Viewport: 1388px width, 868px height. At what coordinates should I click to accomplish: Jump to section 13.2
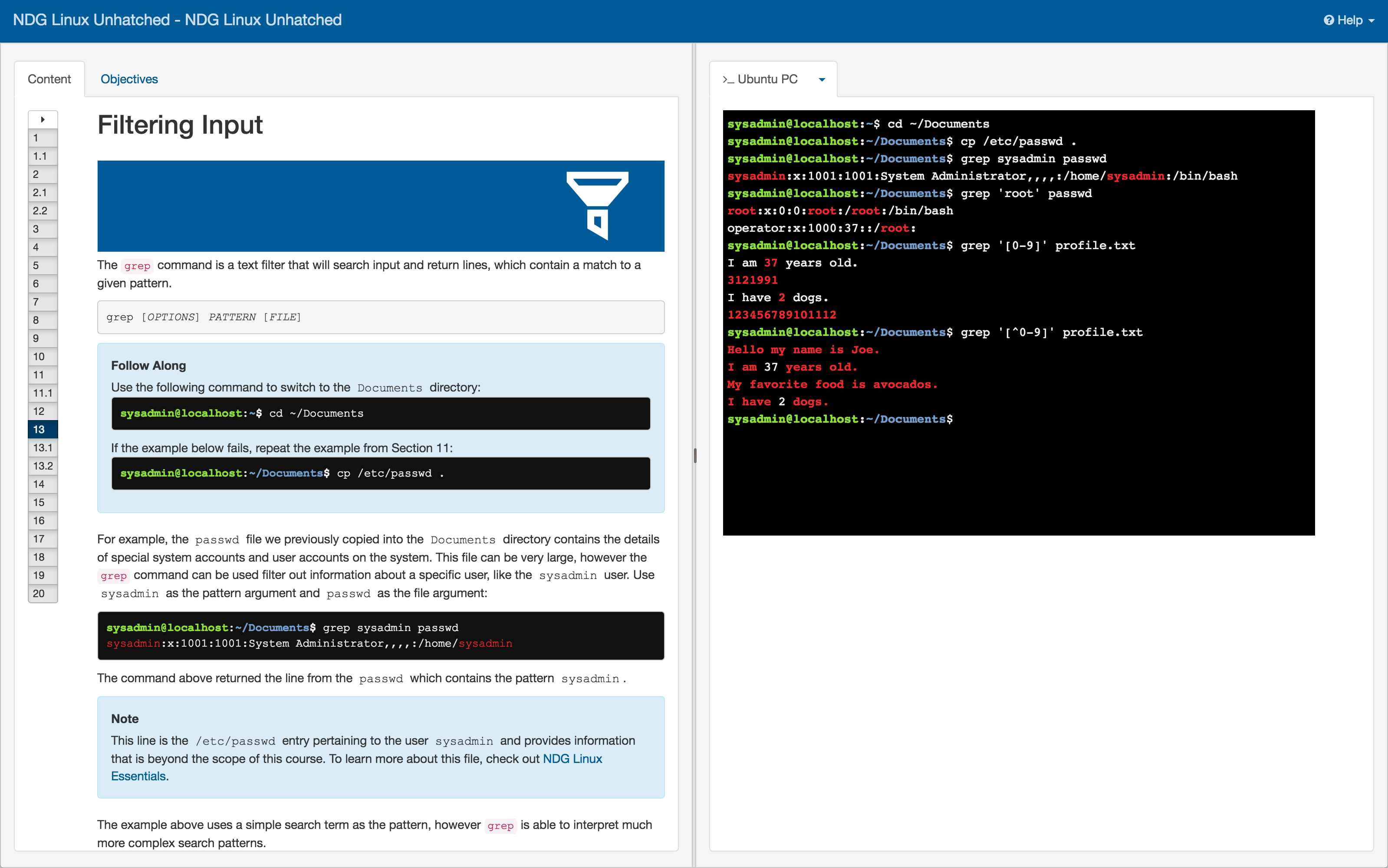(43, 466)
